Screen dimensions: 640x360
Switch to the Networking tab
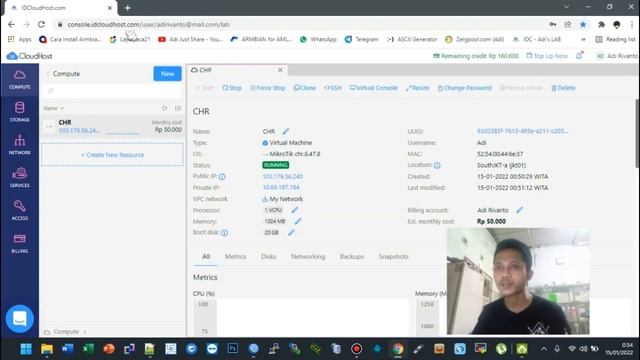(308, 256)
